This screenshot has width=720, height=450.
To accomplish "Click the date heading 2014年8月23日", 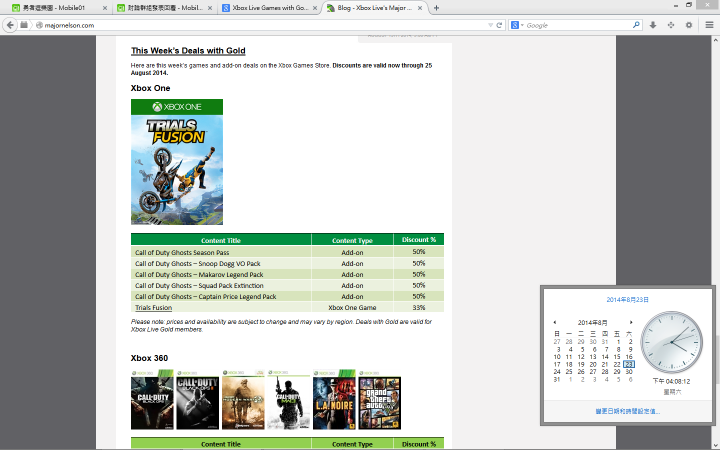I will 627,300.
